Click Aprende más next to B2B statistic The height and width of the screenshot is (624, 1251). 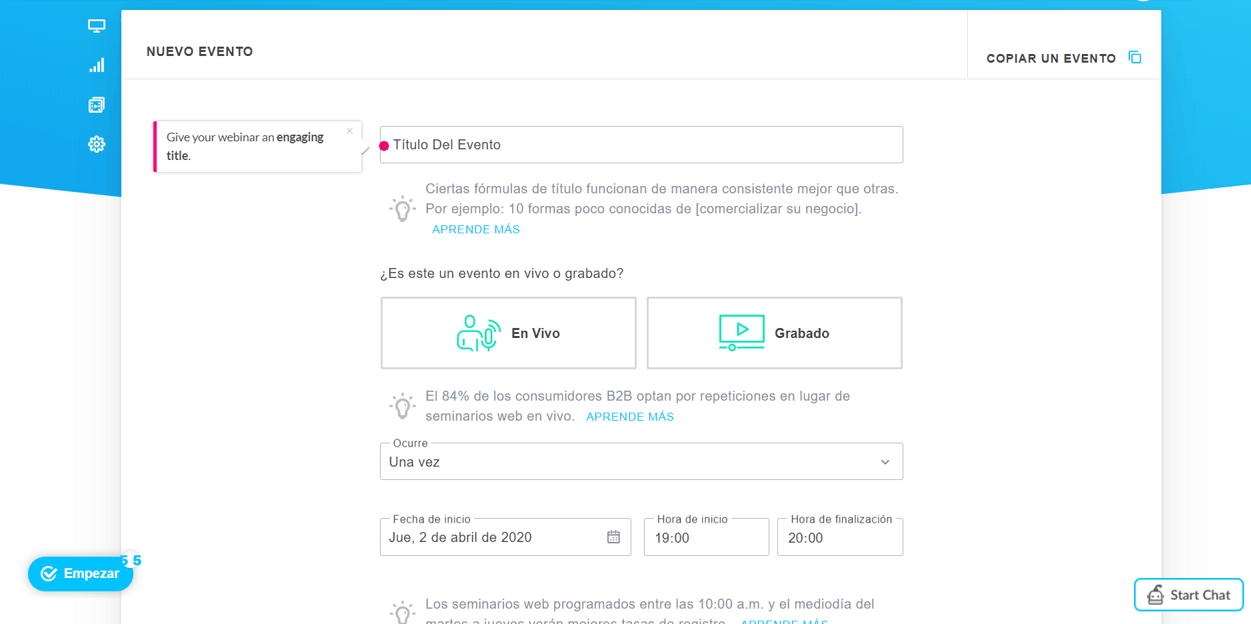(x=630, y=417)
